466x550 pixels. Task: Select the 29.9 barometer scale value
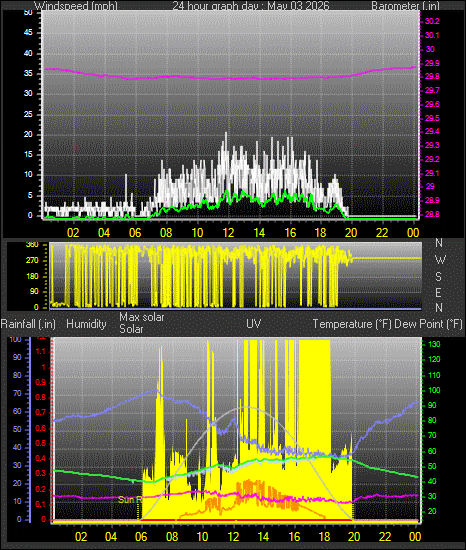click(x=432, y=63)
